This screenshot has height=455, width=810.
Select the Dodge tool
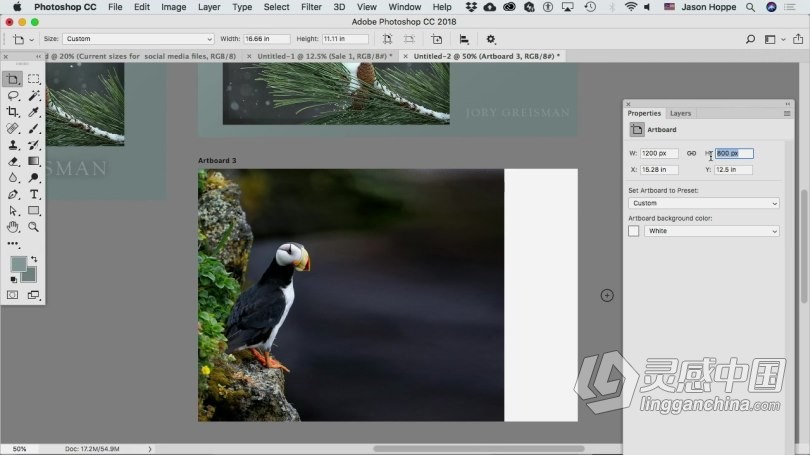(34, 178)
